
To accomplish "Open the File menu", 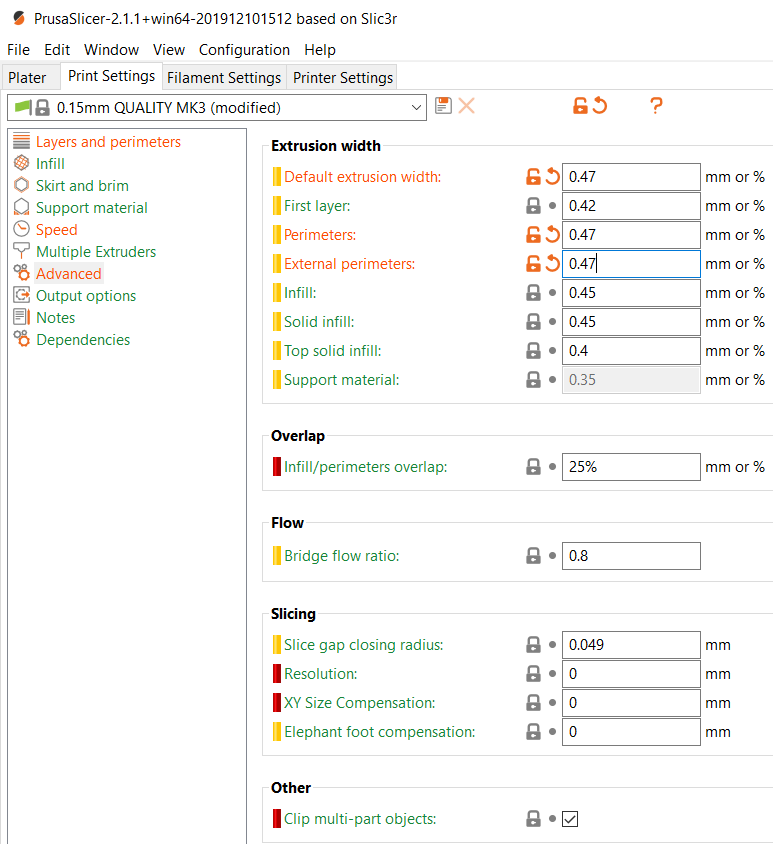I will tap(18, 50).
